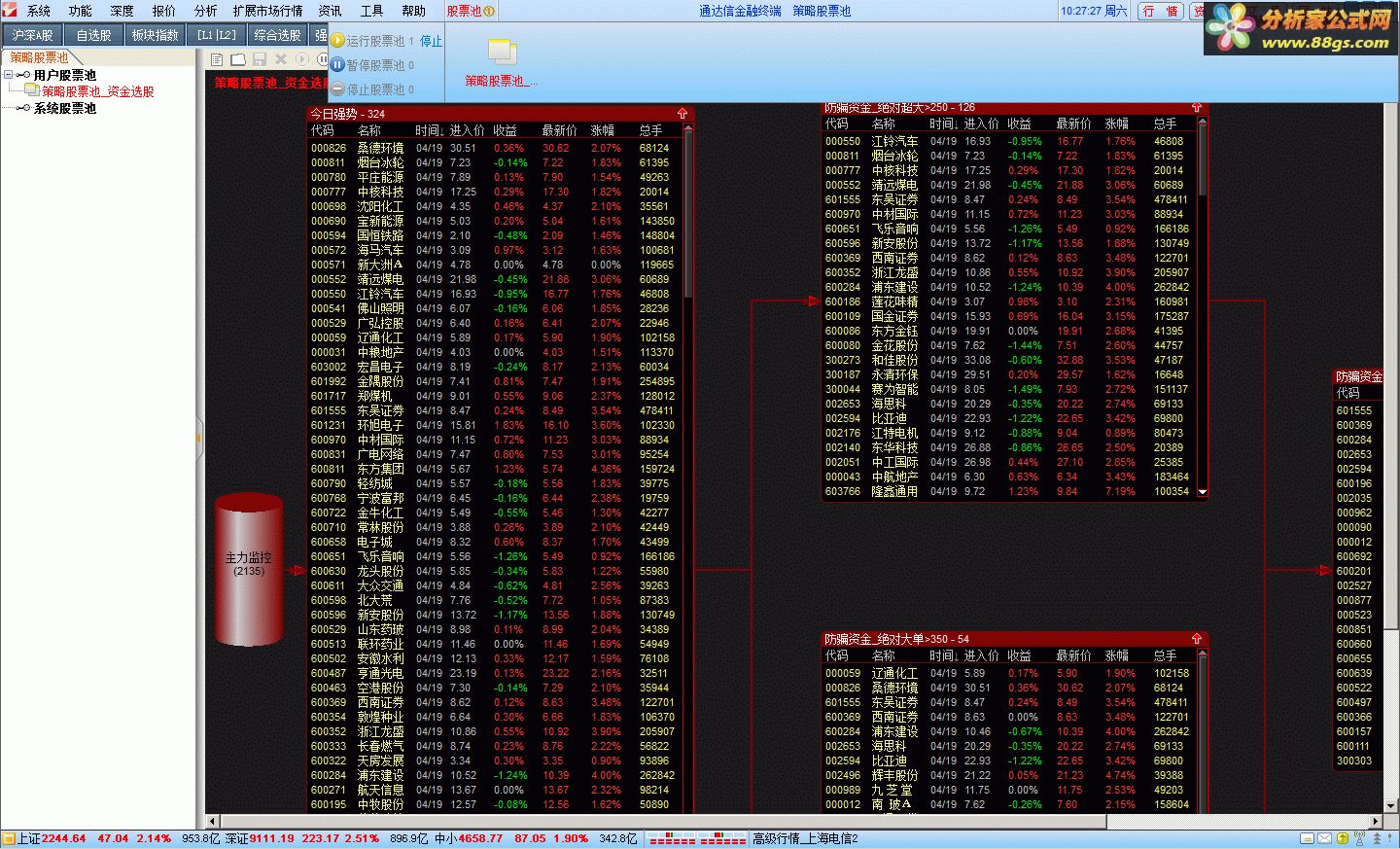Open the 分析 menu
This screenshot has width=1400, height=849.
click(x=206, y=11)
